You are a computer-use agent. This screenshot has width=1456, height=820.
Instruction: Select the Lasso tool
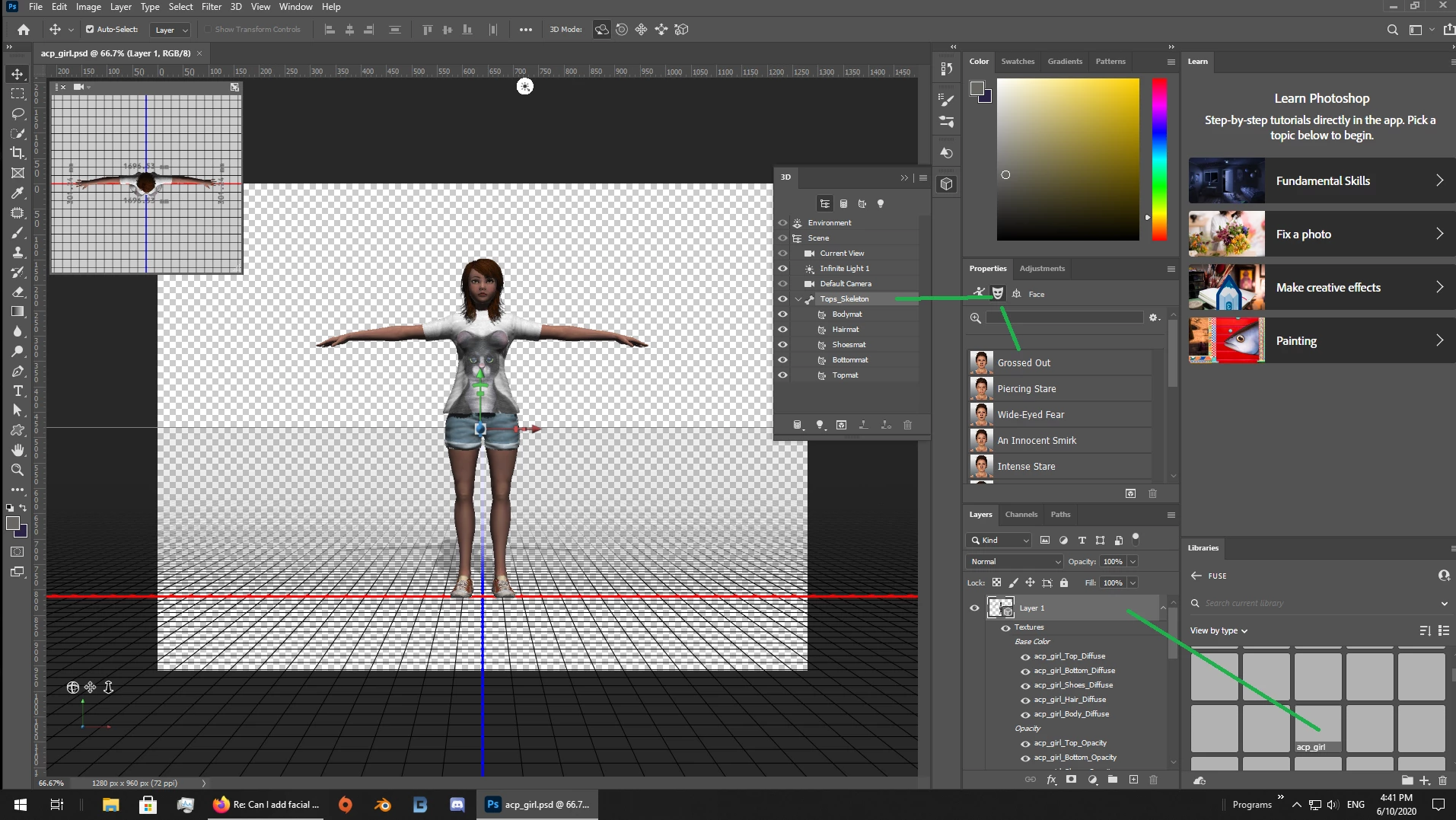pos(18,113)
